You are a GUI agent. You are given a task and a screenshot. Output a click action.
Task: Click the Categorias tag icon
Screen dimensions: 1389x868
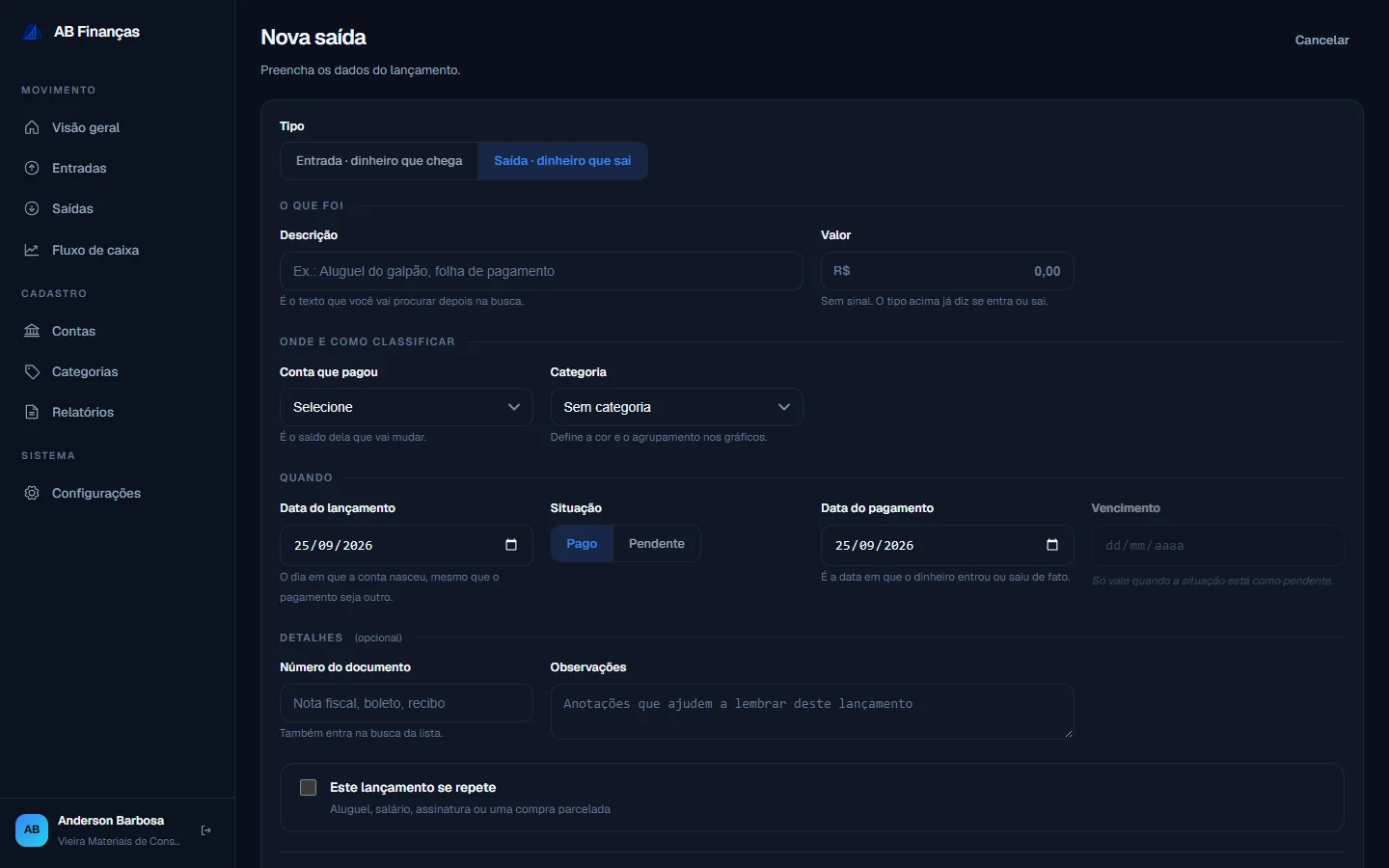point(32,371)
